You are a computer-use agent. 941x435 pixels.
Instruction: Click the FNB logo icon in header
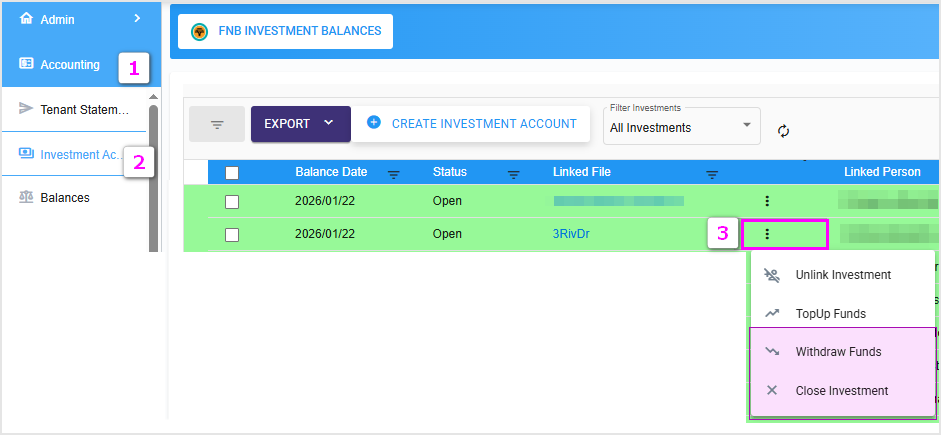(199, 31)
